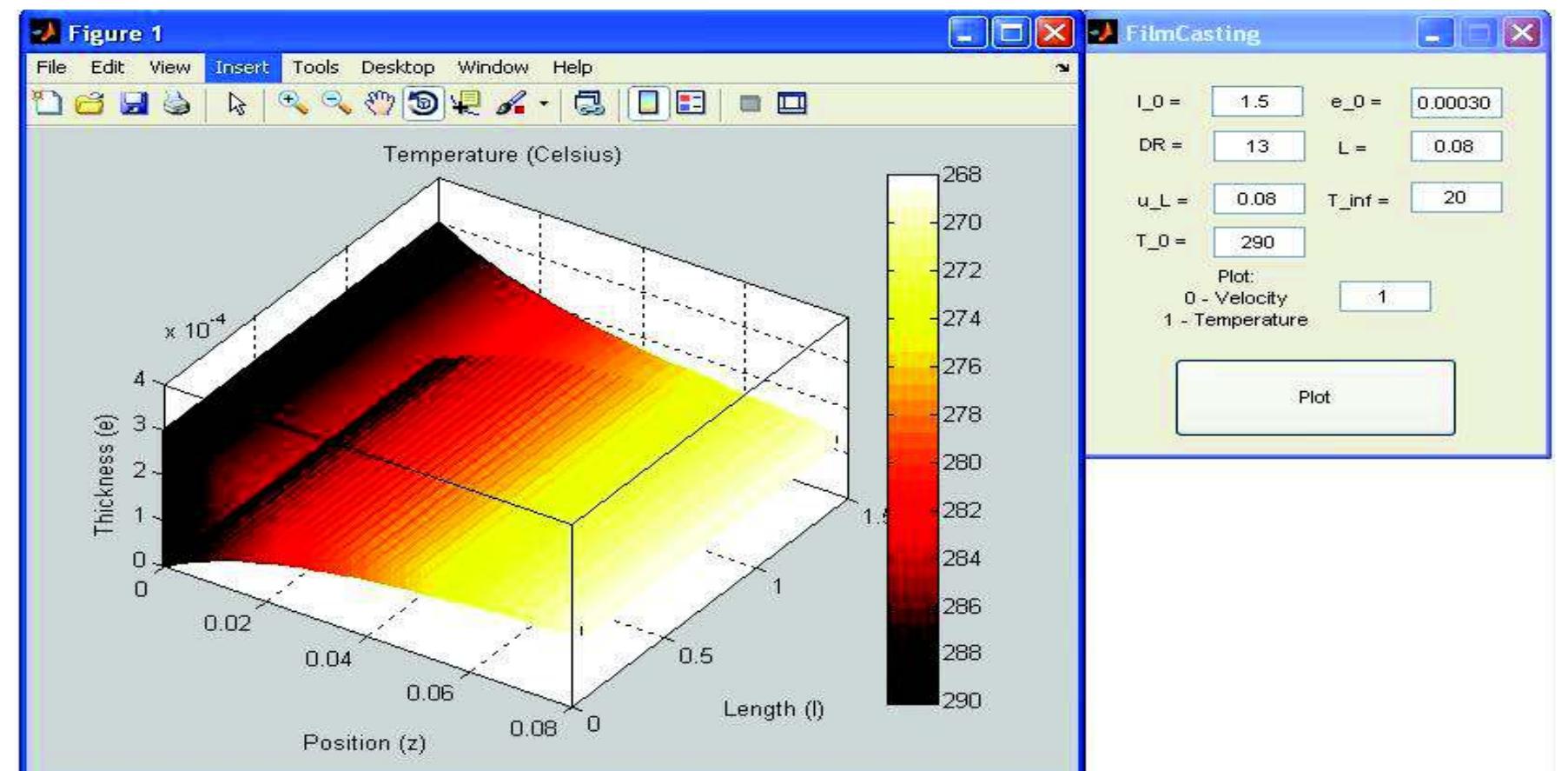Click the Link Plot toolbar icon
The image size is (1568, 771).
tap(590, 103)
